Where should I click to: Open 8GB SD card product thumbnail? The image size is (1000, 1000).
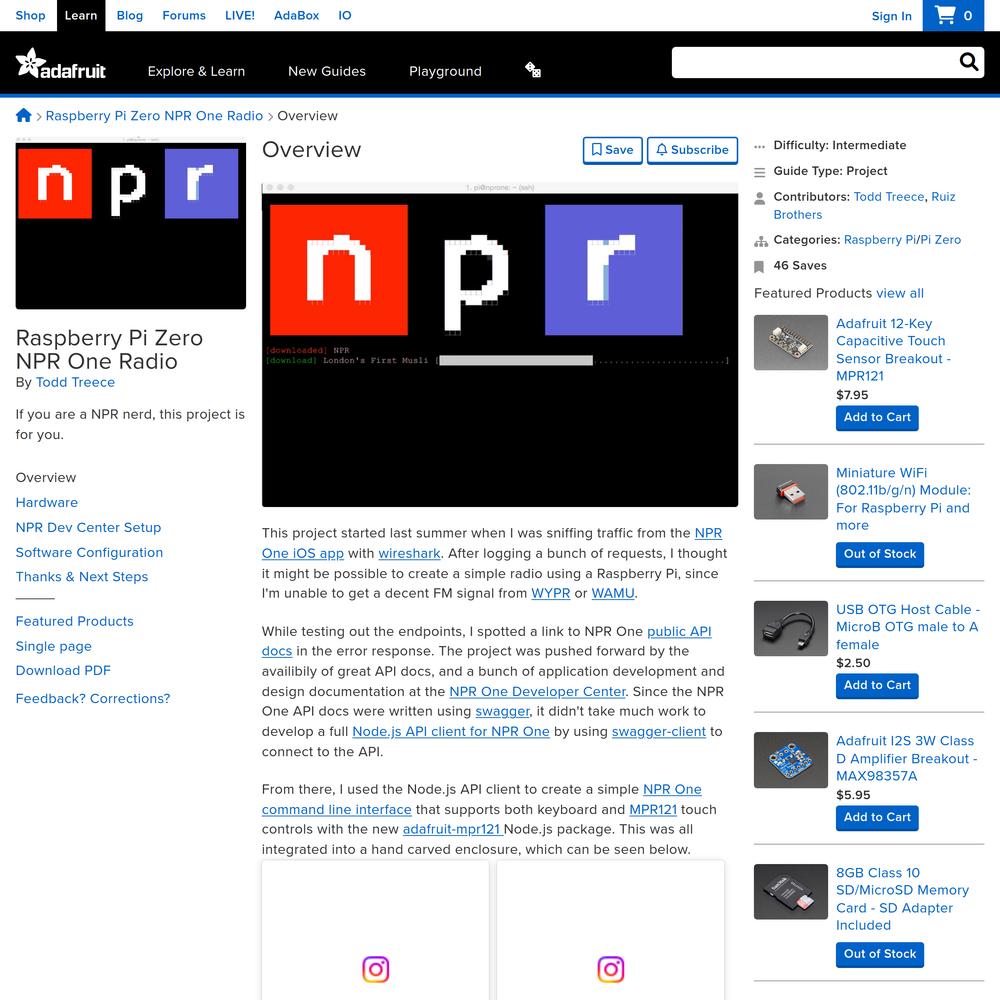[x=790, y=892]
